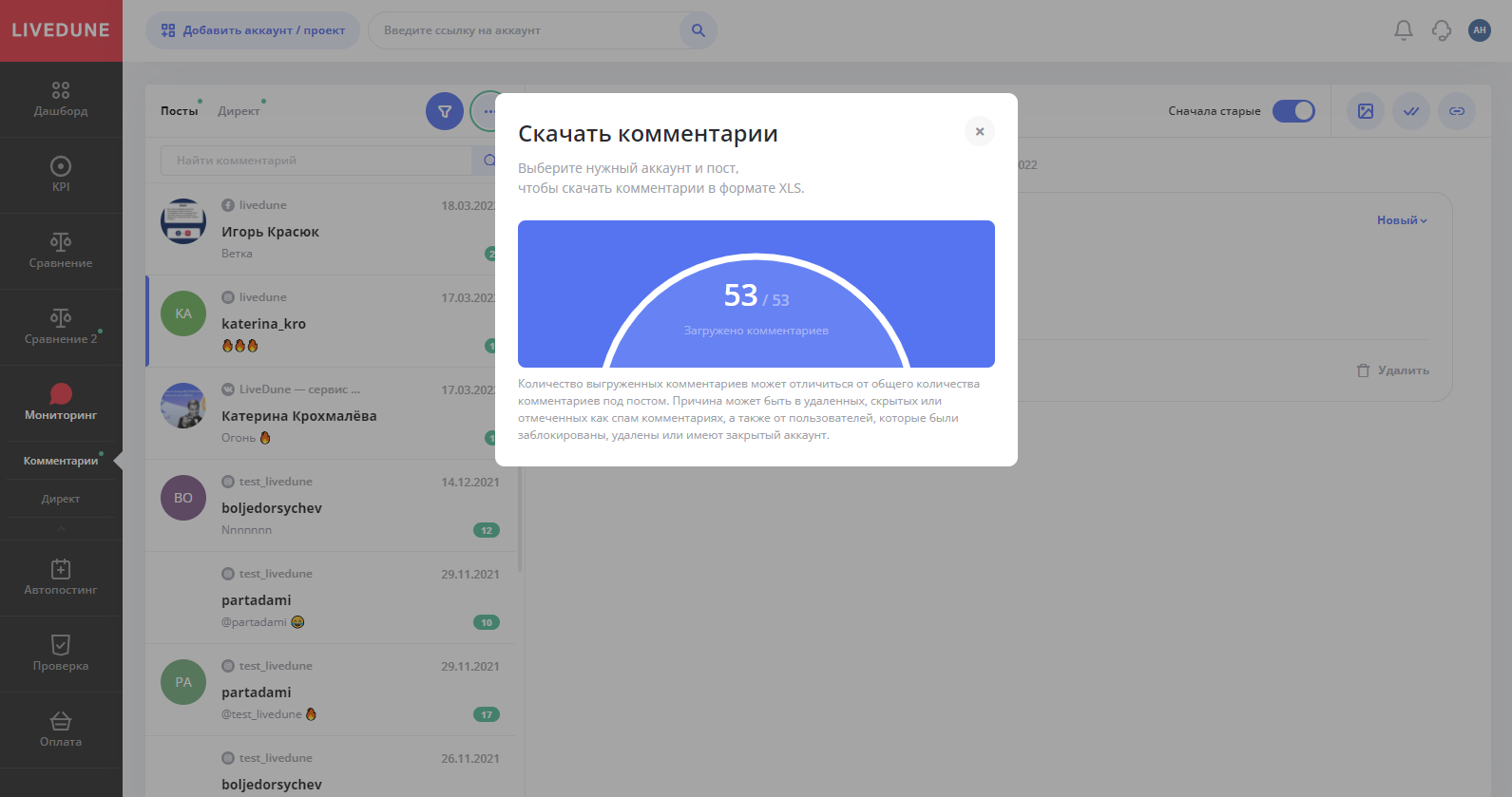Click the filter funnel button
The width and height of the screenshot is (1512, 797).
pyautogui.click(x=445, y=111)
